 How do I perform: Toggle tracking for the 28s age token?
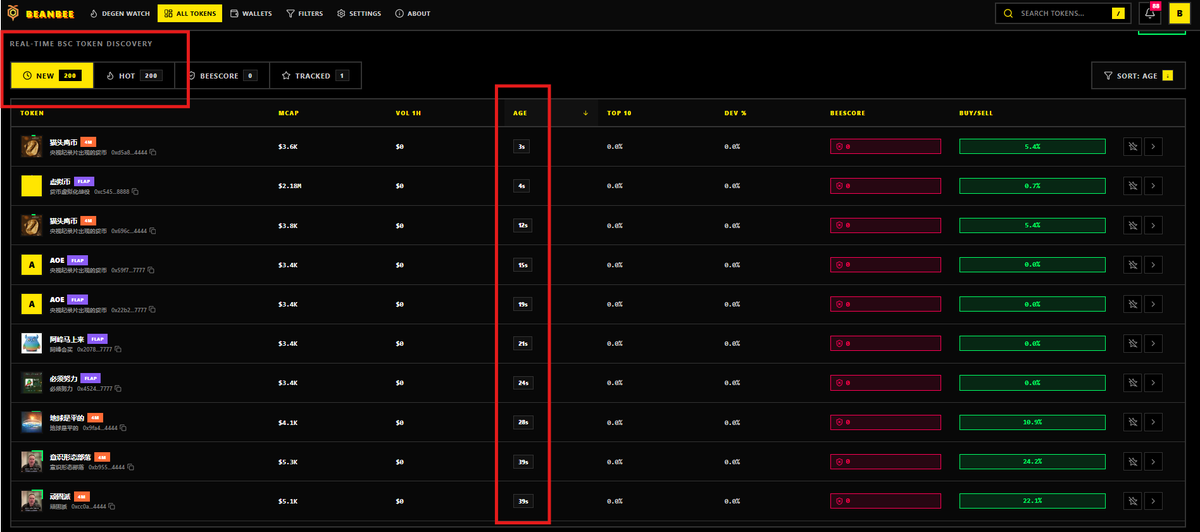click(x=1132, y=422)
